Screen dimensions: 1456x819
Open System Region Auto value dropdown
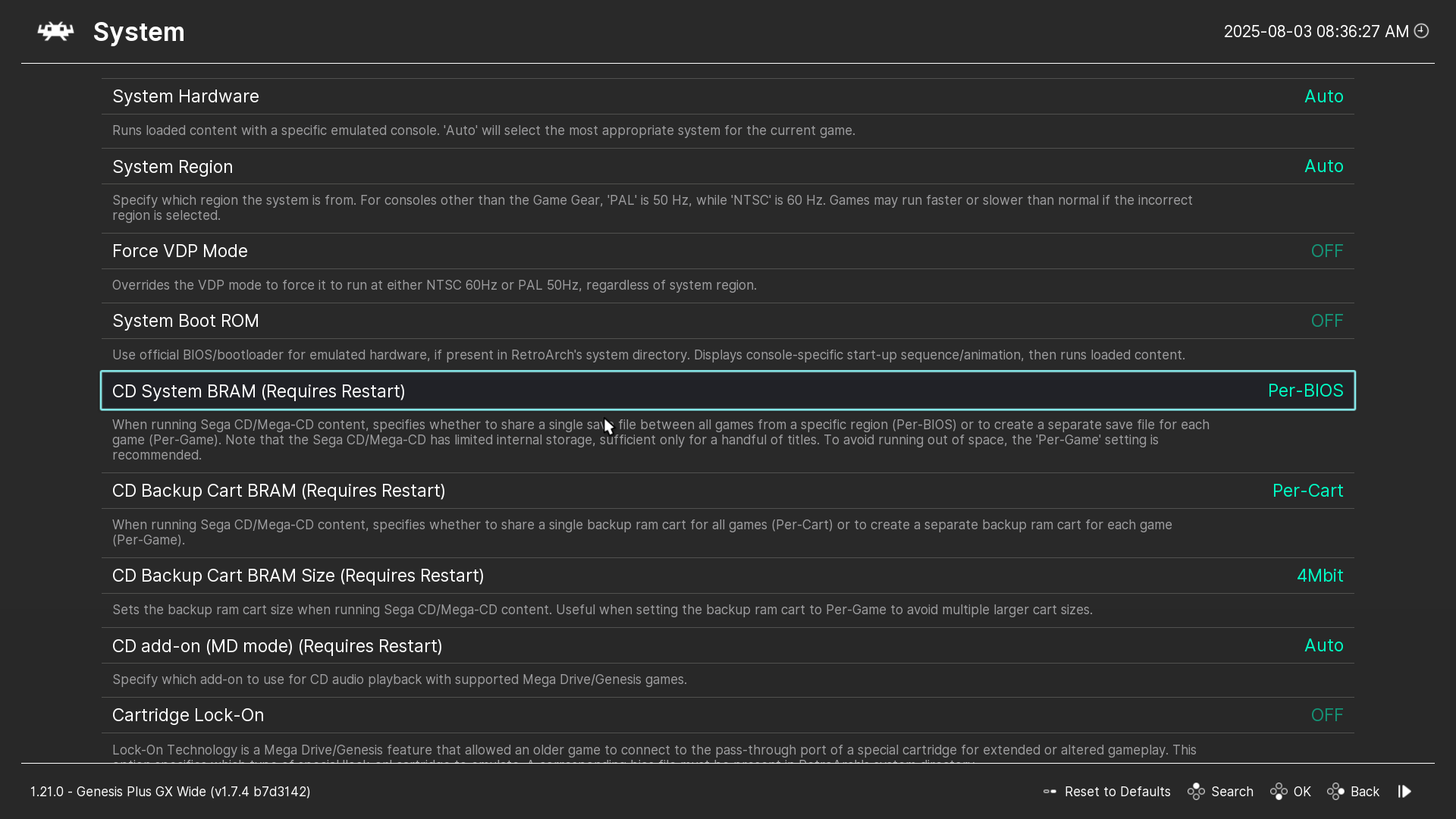click(x=1324, y=166)
